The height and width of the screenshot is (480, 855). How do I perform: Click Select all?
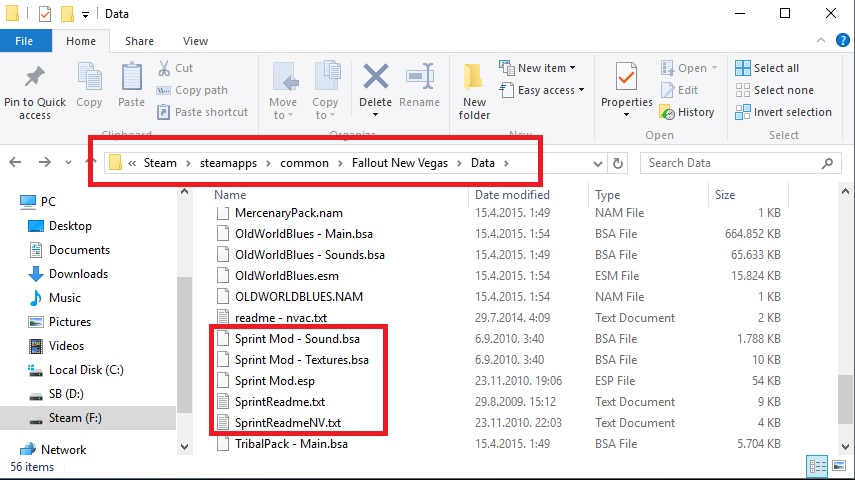click(767, 68)
